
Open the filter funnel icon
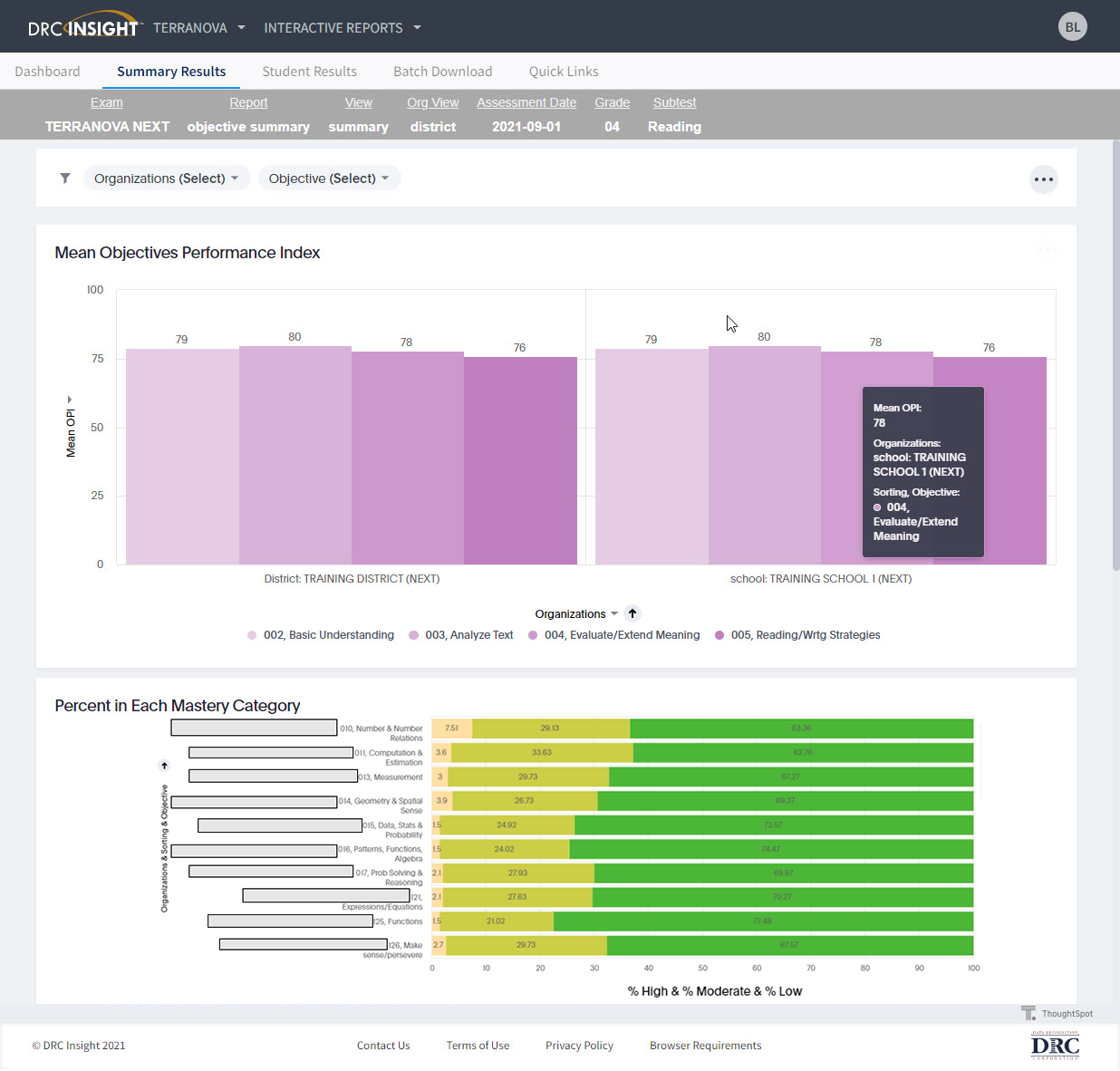tap(64, 178)
